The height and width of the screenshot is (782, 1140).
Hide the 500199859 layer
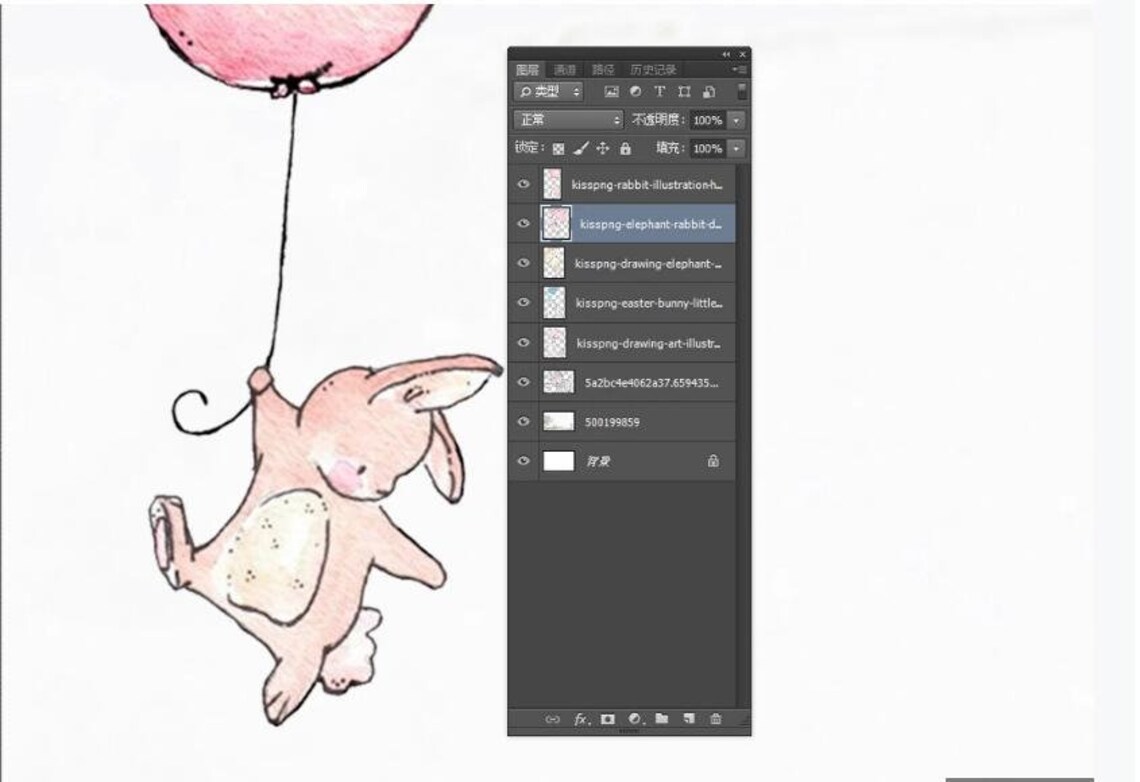coord(523,422)
